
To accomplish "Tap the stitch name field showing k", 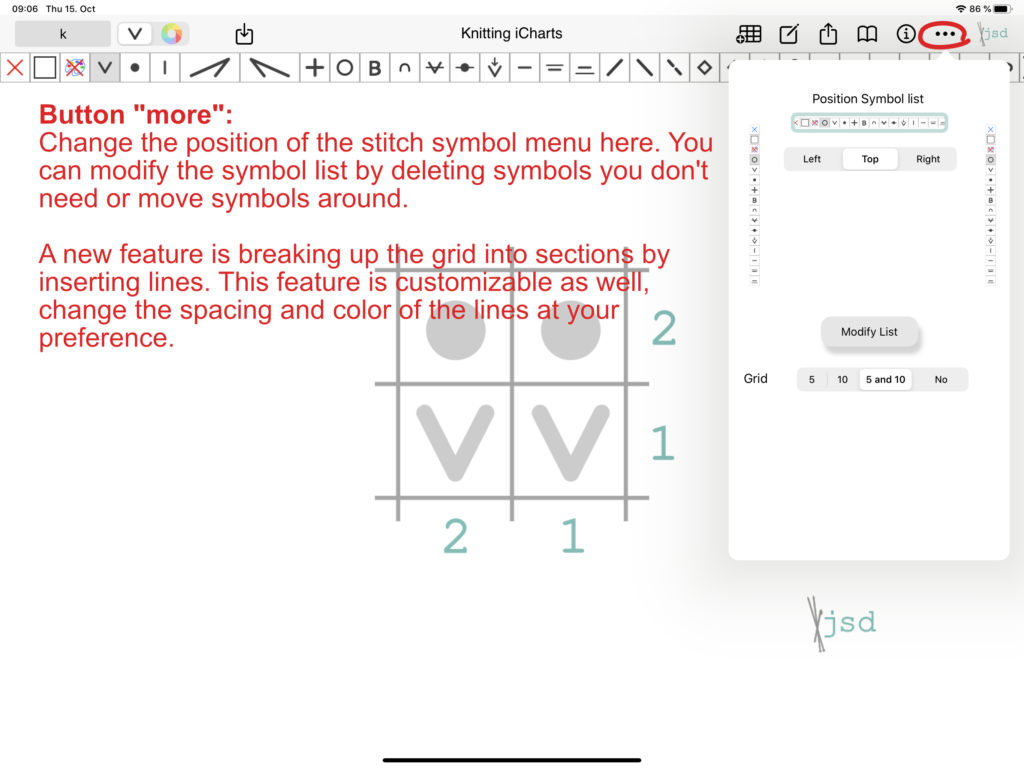I will click(x=63, y=34).
